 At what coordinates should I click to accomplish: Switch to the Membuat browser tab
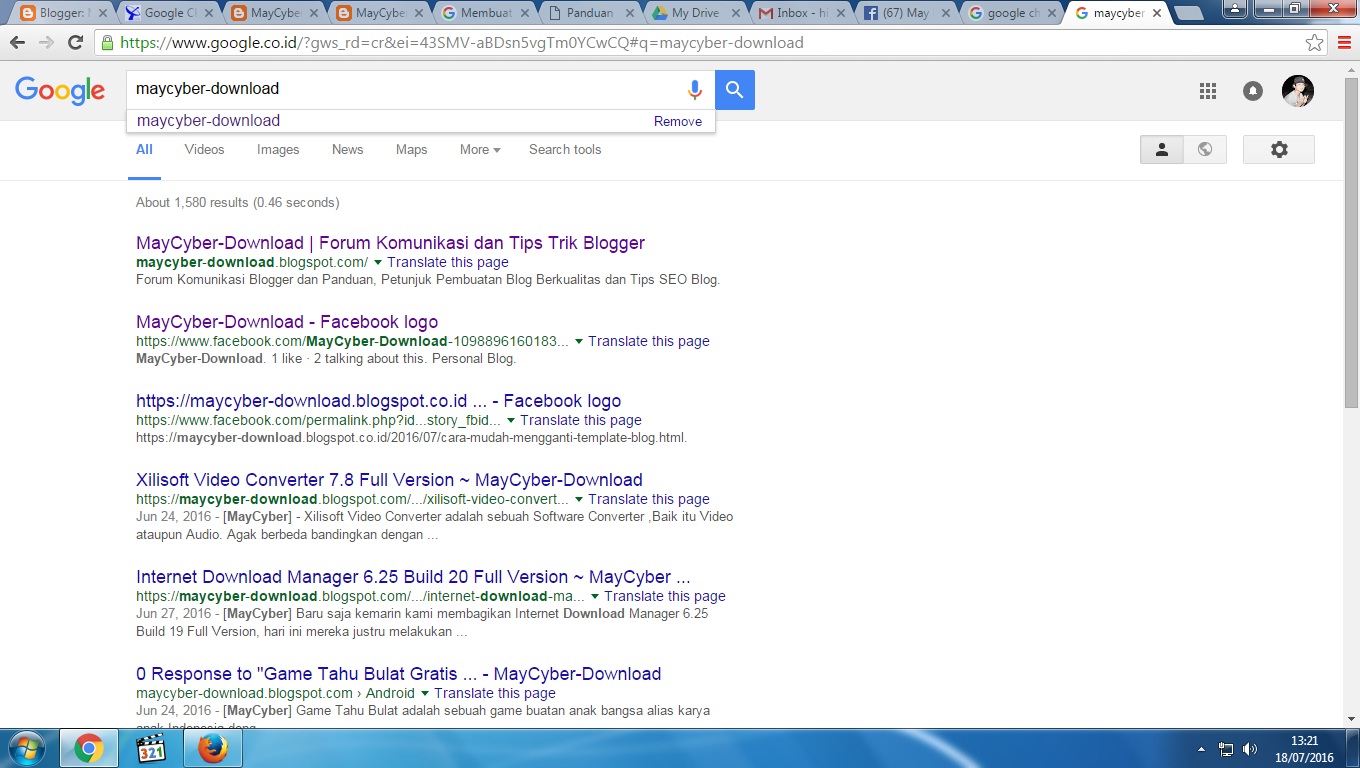click(484, 13)
